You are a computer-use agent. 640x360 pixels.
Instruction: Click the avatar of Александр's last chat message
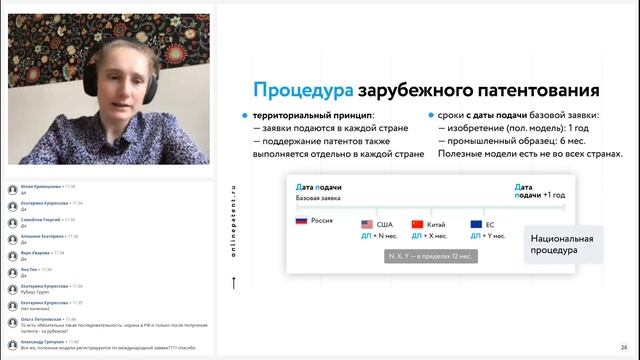point(13,345)
